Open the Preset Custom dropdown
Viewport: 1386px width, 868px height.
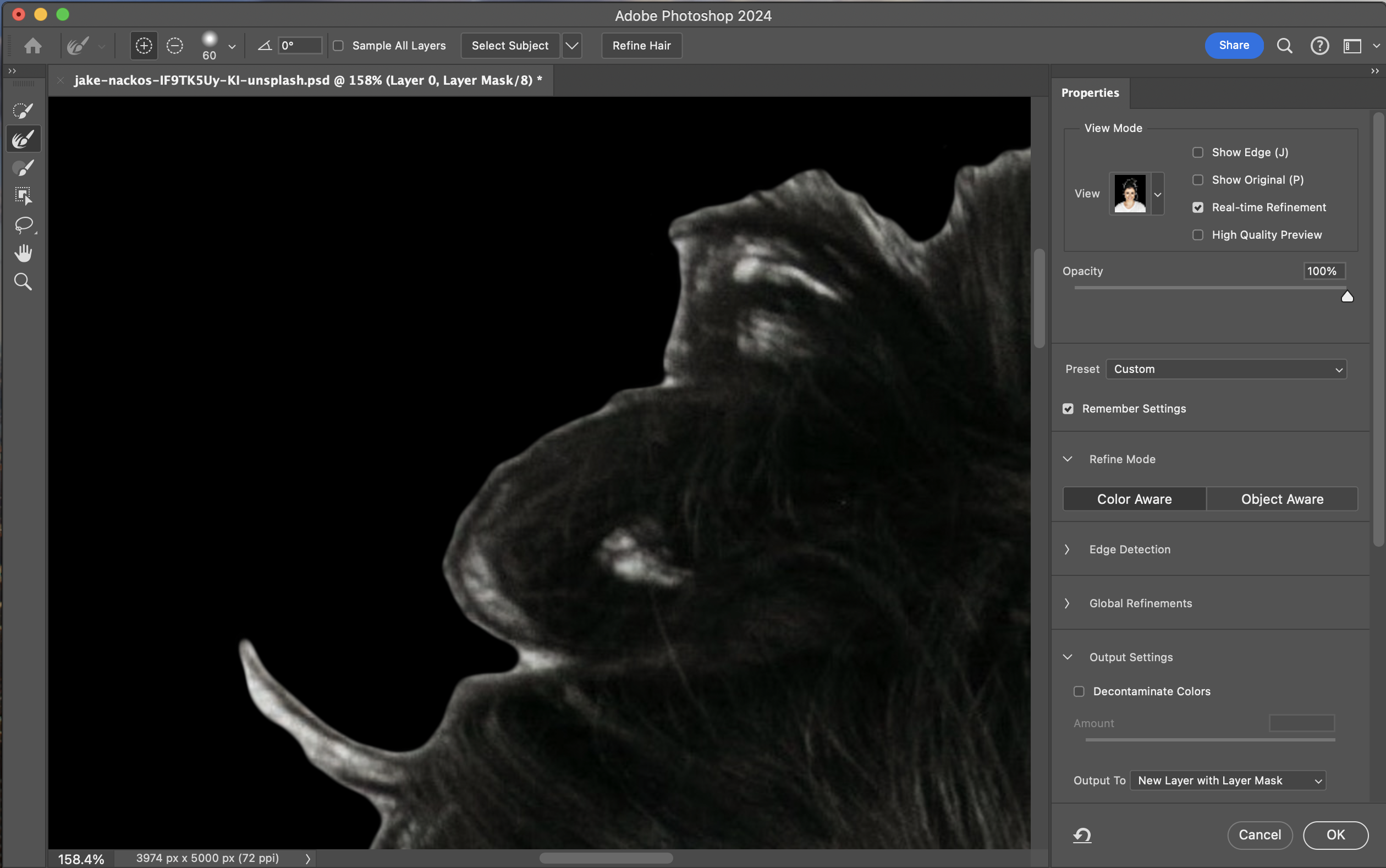tap(1226, 369)
